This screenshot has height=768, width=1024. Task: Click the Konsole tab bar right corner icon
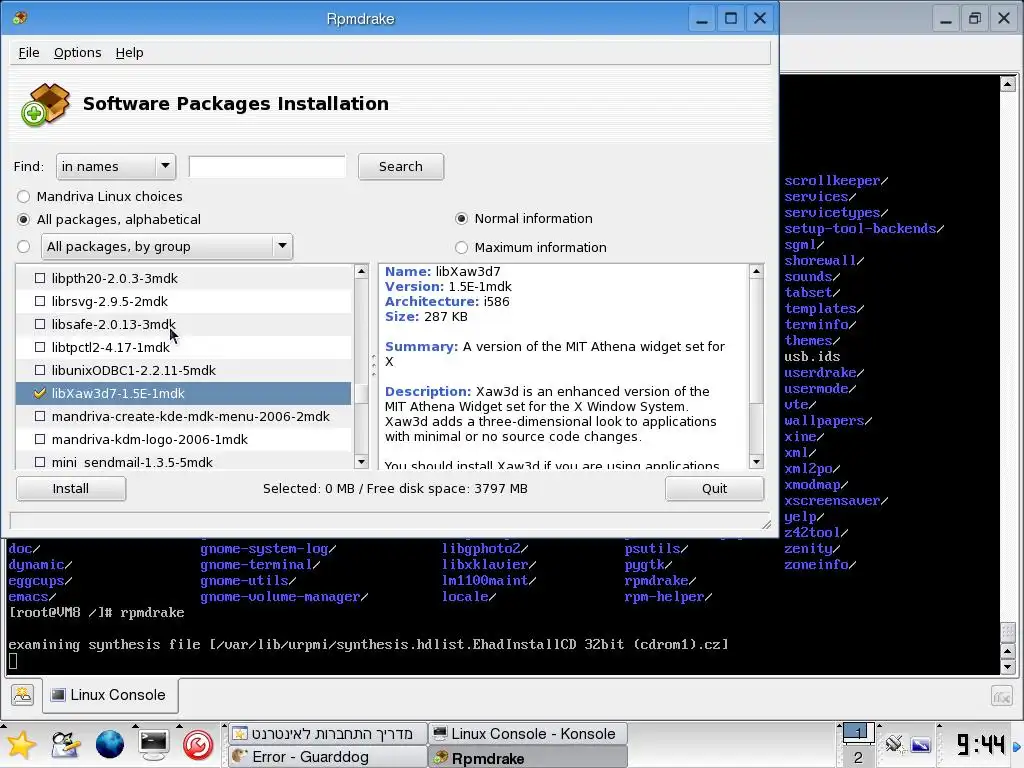(x=1001, y=696)
